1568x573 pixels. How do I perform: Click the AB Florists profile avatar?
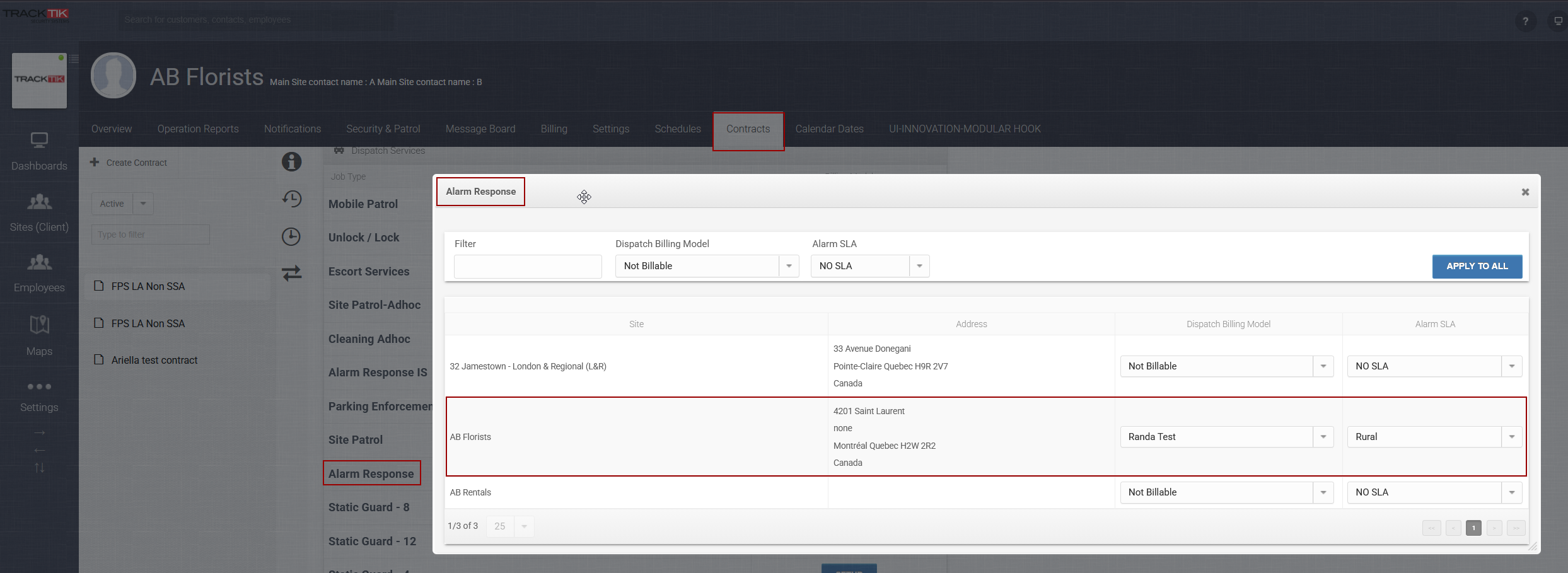coord(113,76)
